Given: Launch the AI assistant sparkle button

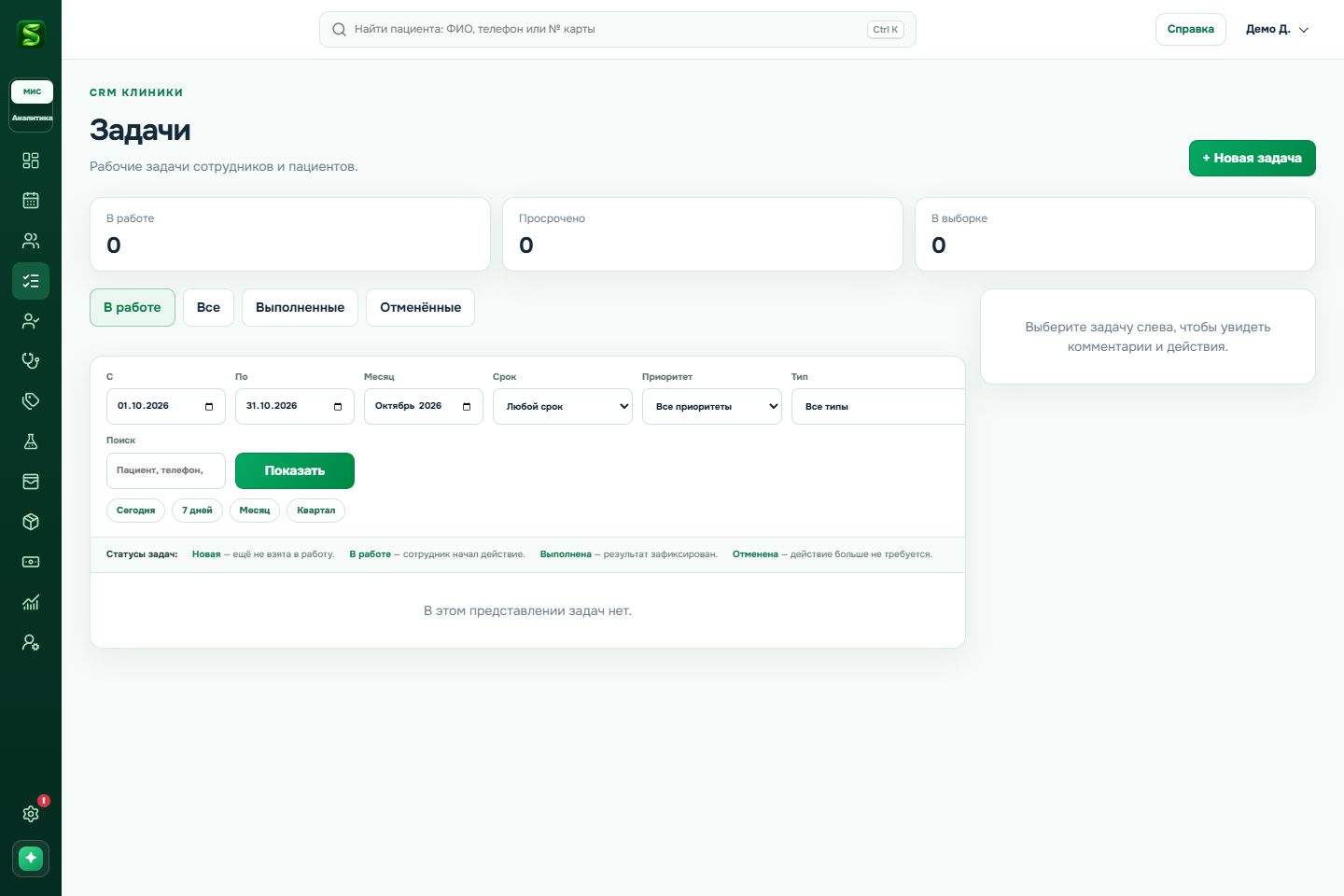Looking at the screenshot, I should (x=31, y=858).
